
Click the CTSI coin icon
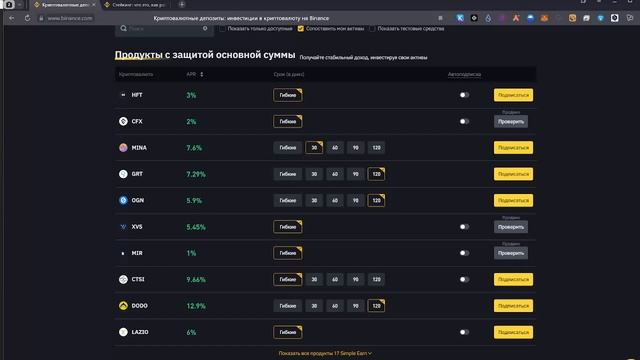tap(123, 280)
